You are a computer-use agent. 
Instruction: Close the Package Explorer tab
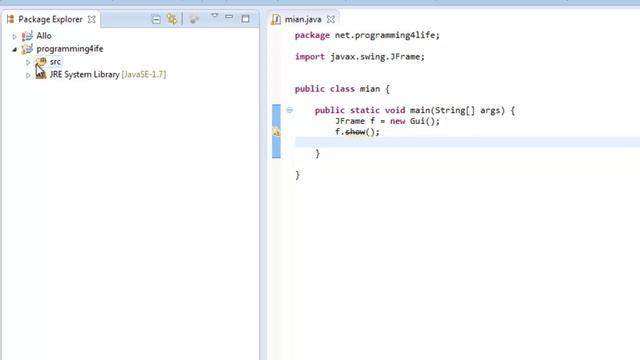92,19
